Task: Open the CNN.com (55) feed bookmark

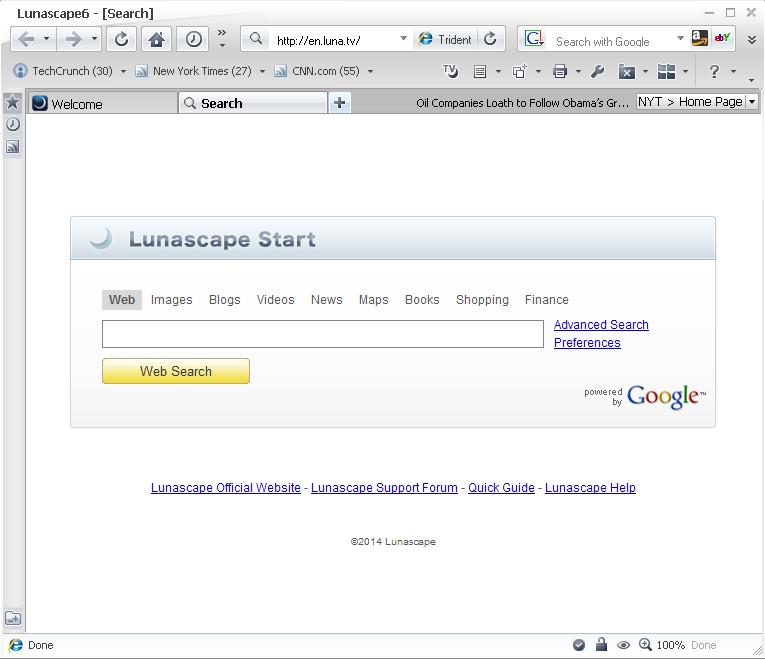Action: (318, 71)
